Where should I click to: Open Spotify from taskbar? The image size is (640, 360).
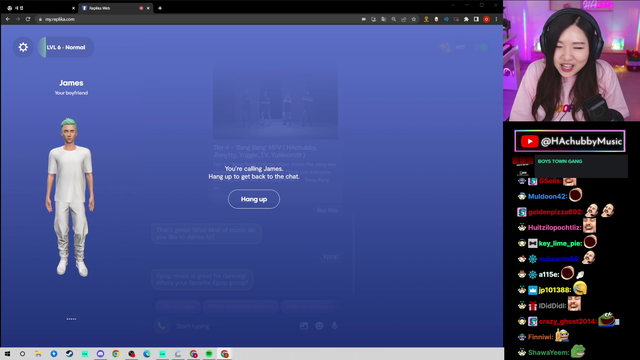[x=209, y=354]
